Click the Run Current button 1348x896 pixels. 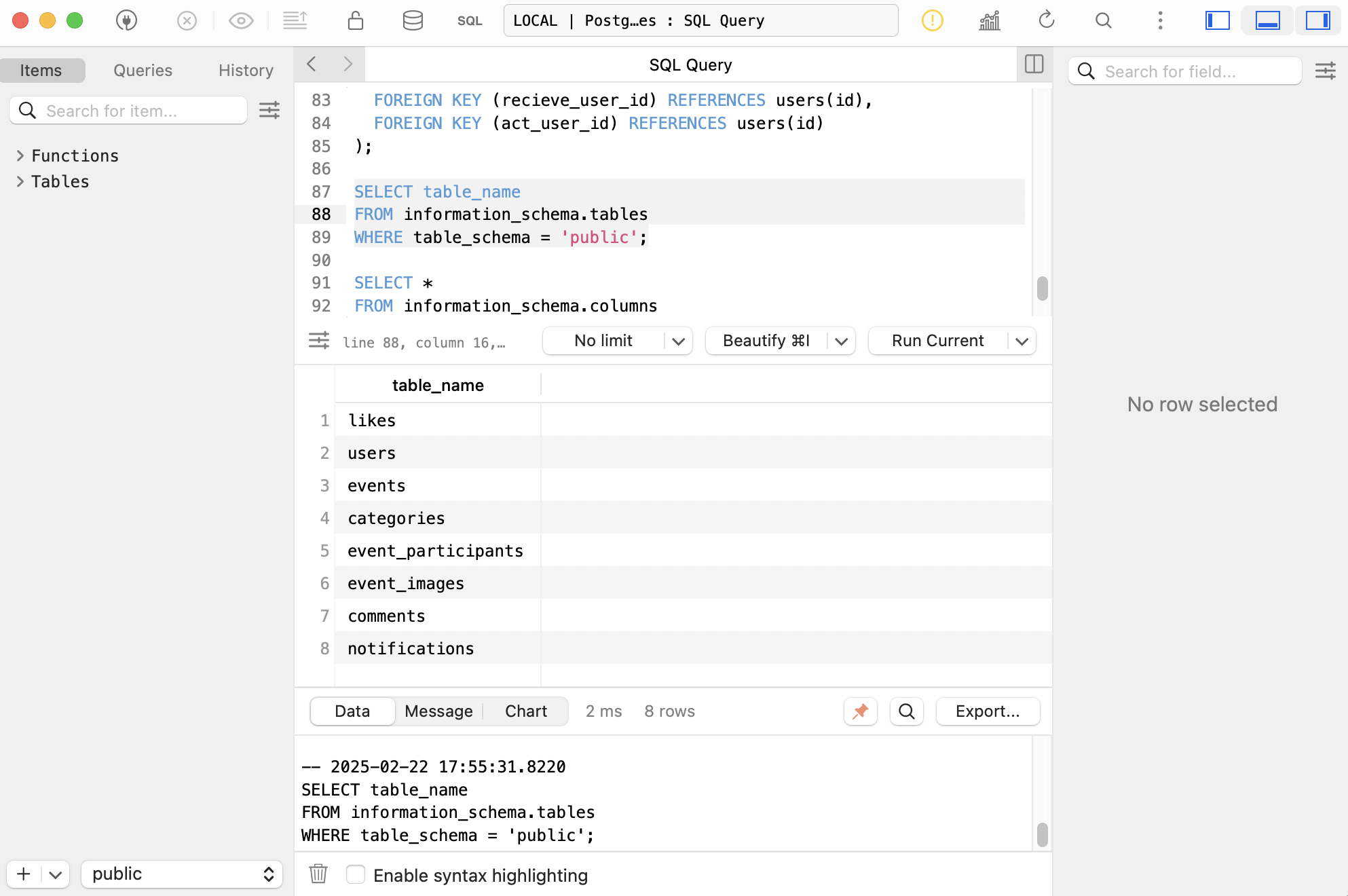click(937, 341)
